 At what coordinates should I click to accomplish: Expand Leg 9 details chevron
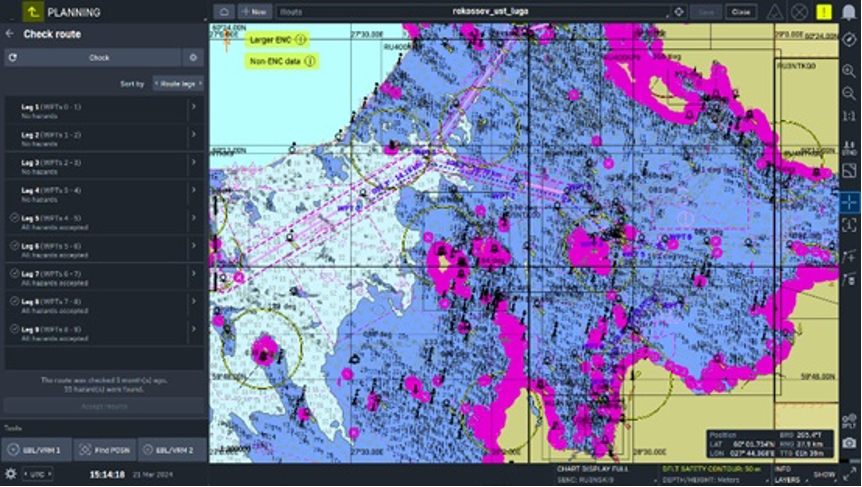point(194,329)
